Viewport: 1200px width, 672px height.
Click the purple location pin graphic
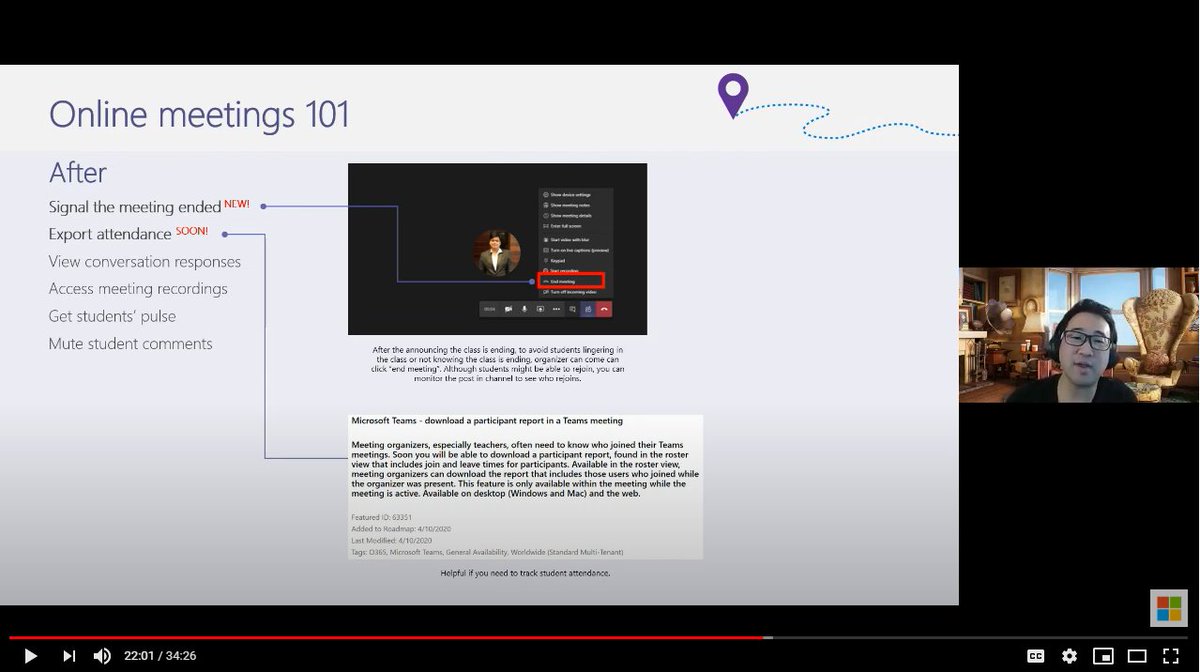click(733, 95)
